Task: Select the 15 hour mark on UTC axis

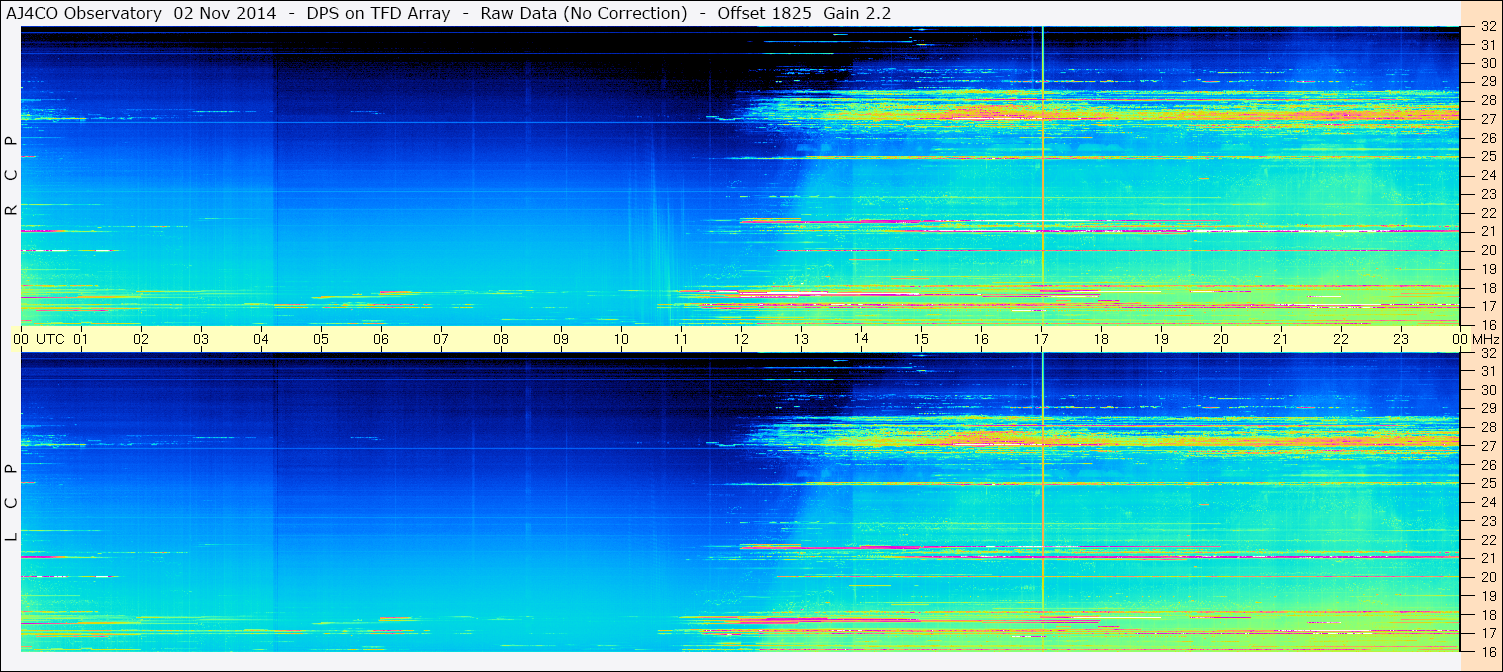Action: point(921,339)
